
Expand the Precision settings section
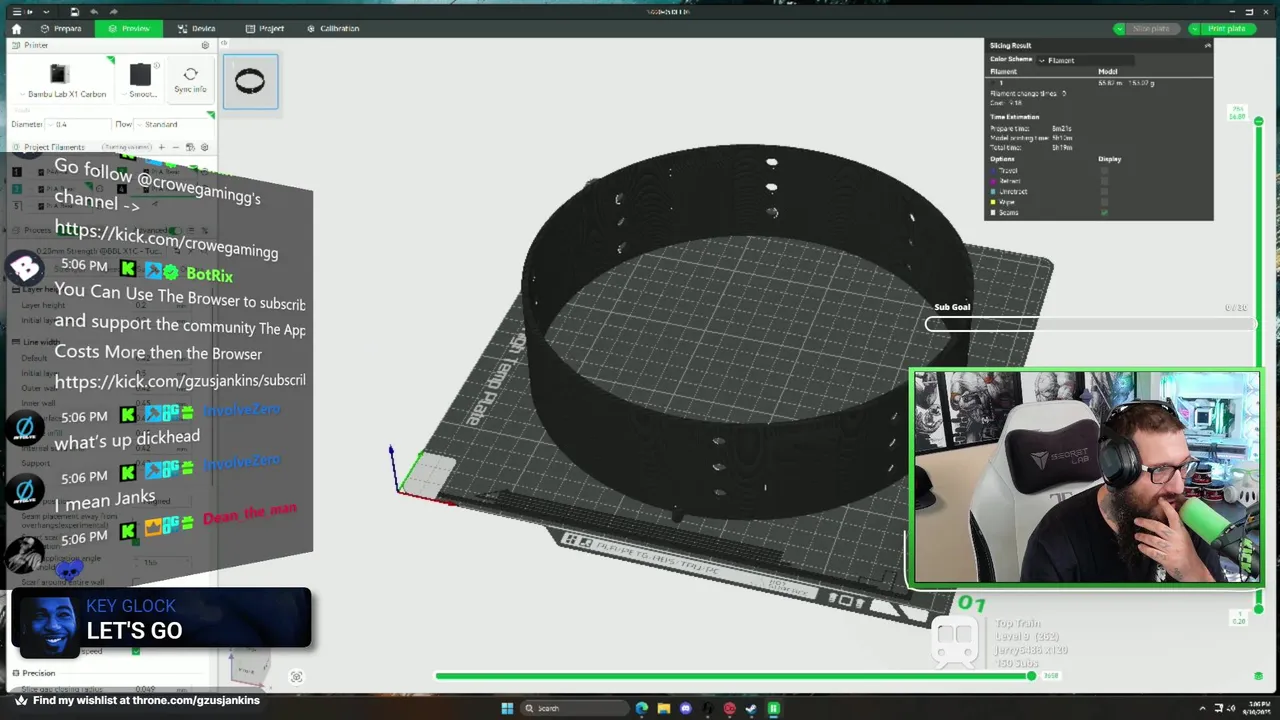coord(39,673)
